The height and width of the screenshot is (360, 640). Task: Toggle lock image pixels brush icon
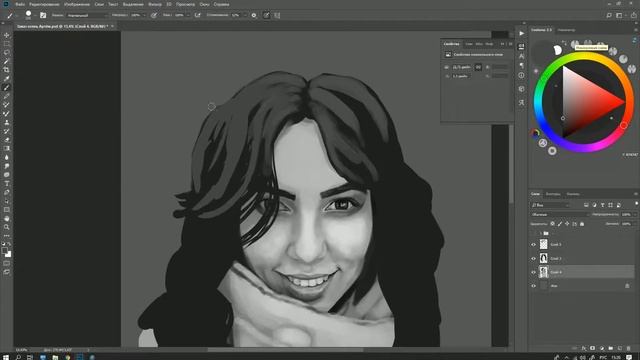coord(560,224)
